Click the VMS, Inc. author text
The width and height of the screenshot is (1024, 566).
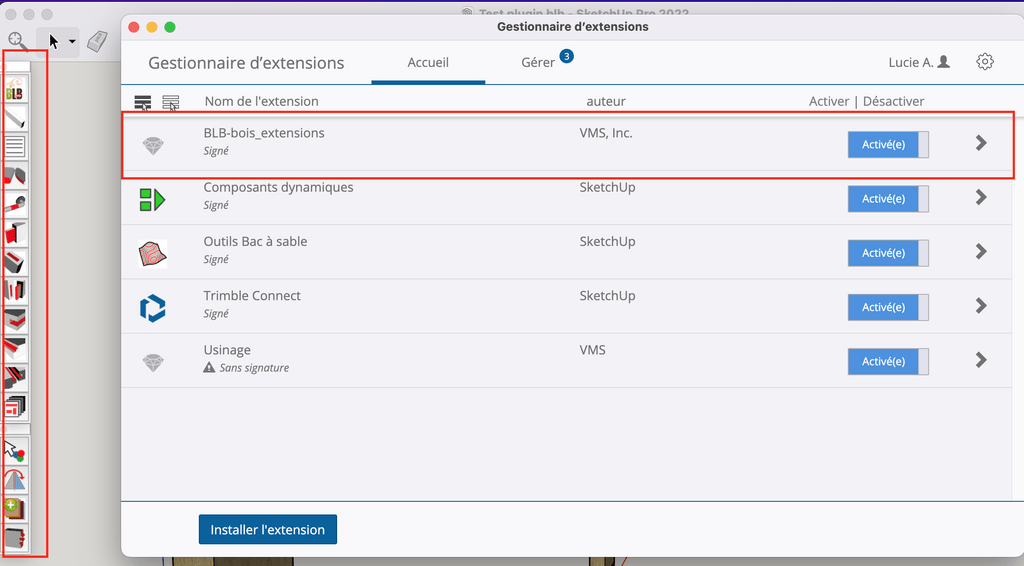point(606,133)
